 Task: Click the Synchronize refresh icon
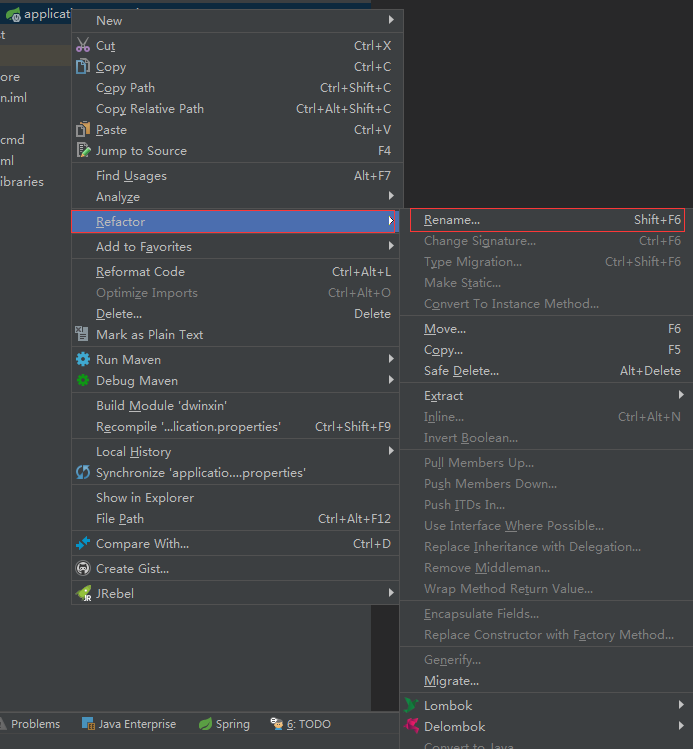click(x=83, y=473)
